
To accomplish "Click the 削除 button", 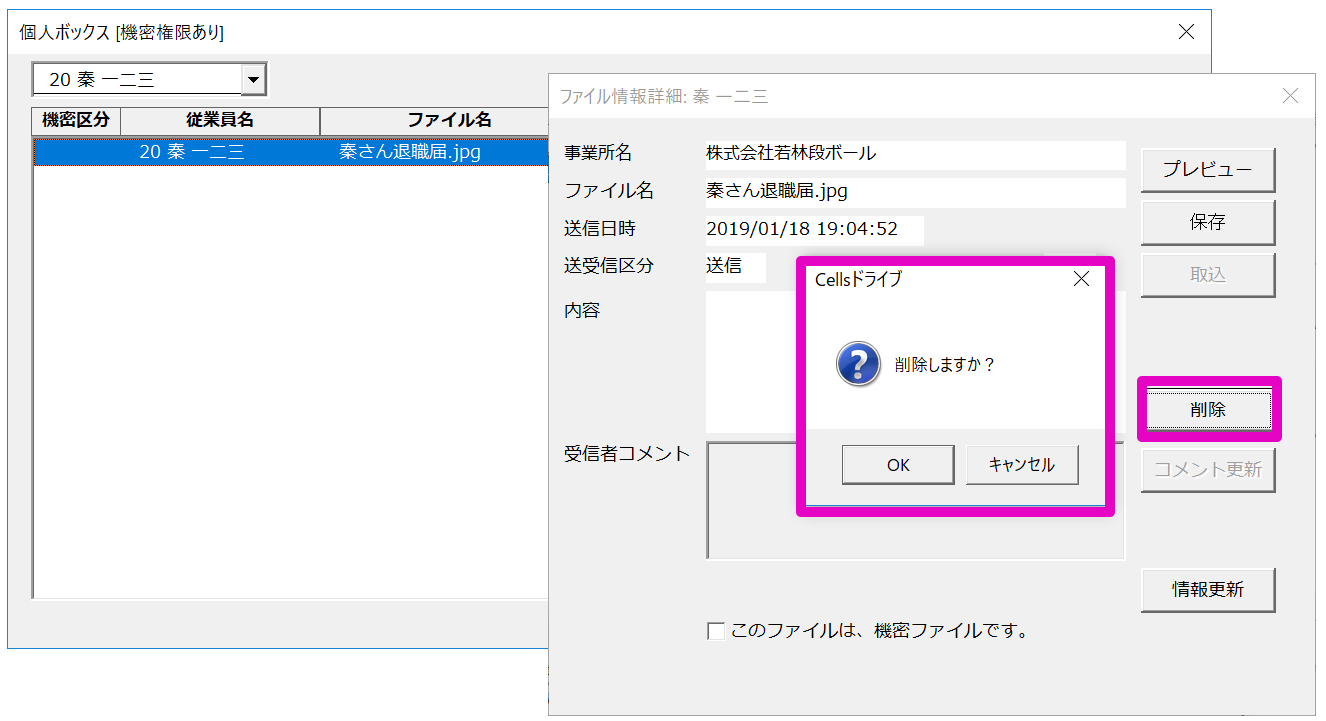I will click(1208, 410).
